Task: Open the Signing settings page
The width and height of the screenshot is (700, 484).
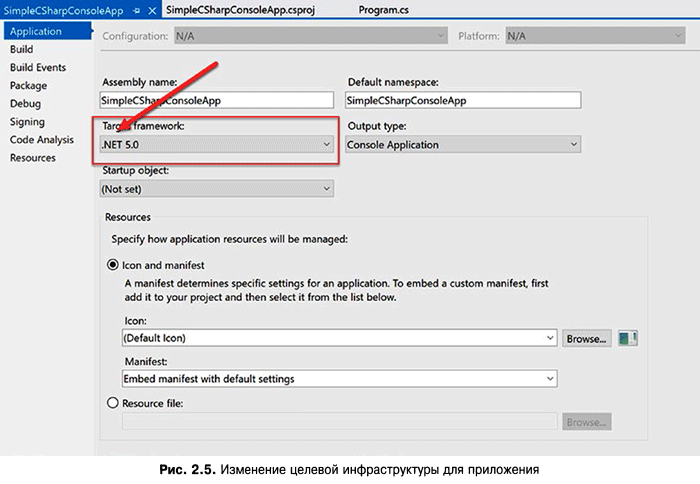Action: point(27,121)
